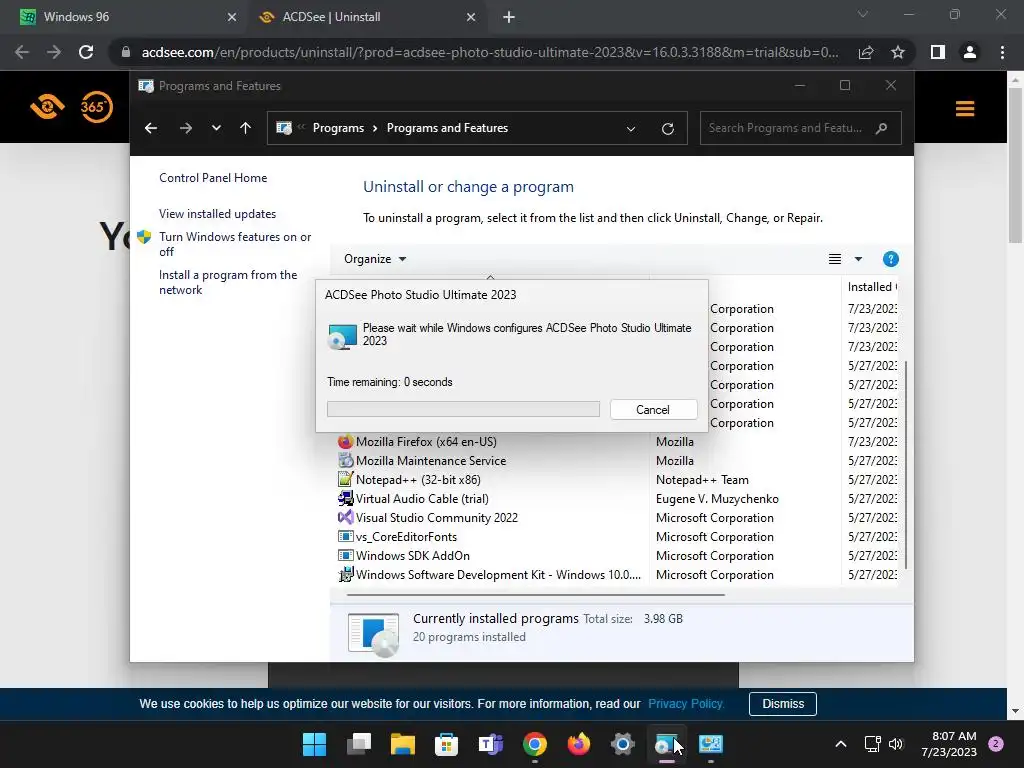Screen dimensions: 1024x768
Task: Open the blue help icon
Action: 890,259
